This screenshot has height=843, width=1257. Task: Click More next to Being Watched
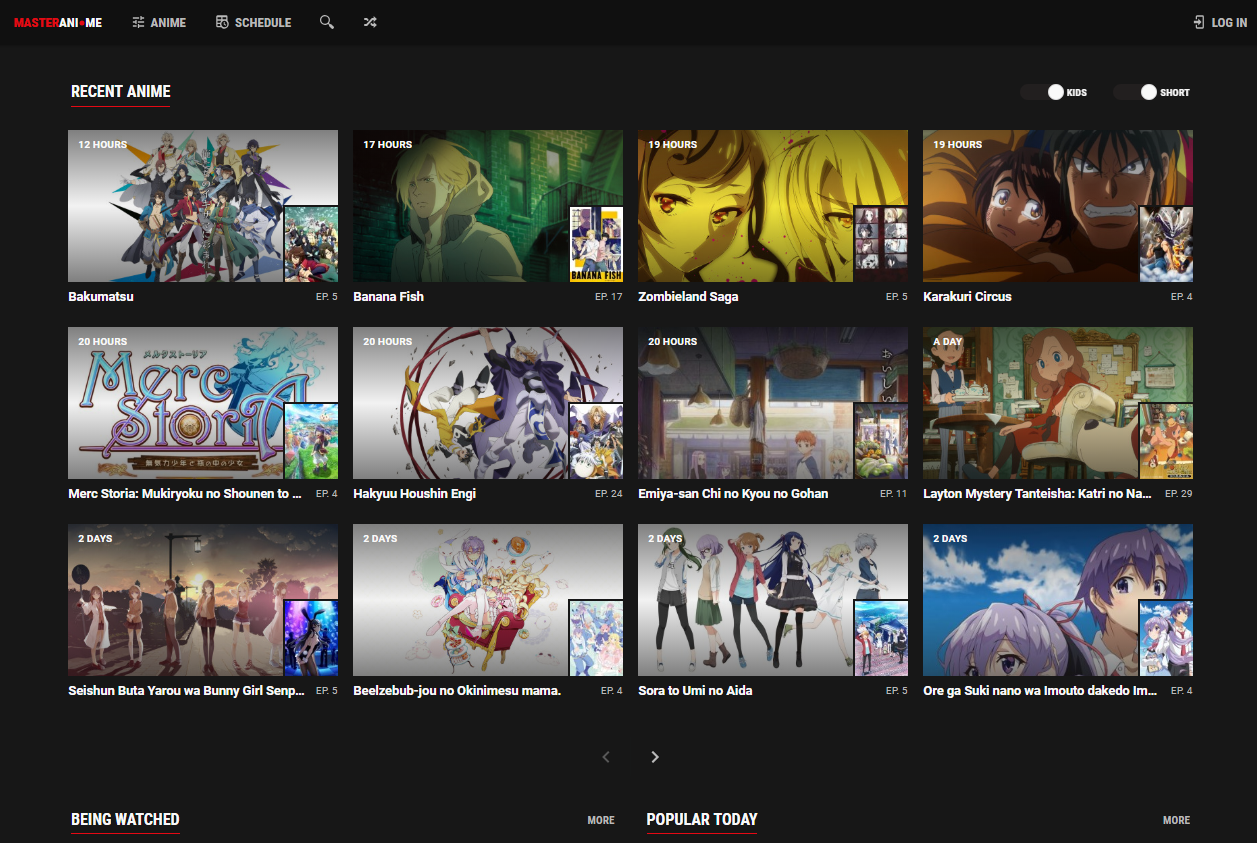(601, 820)
